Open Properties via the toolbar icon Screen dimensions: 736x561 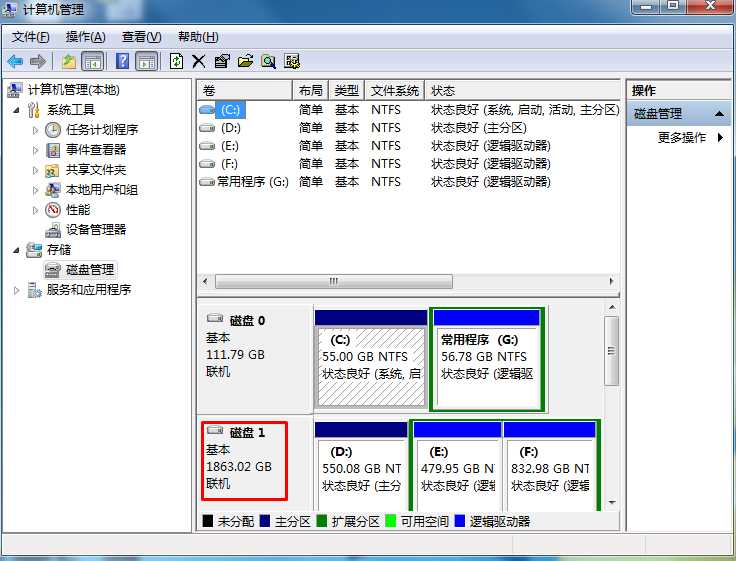222,61
